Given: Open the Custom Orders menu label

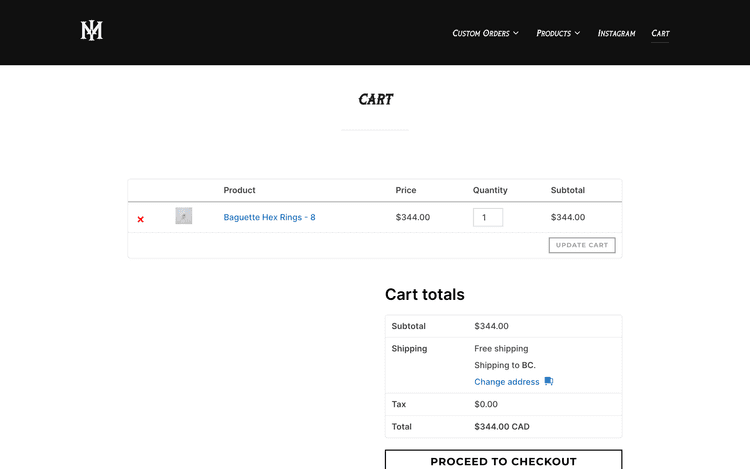Looking at the screenshot, I should (480, 33).
